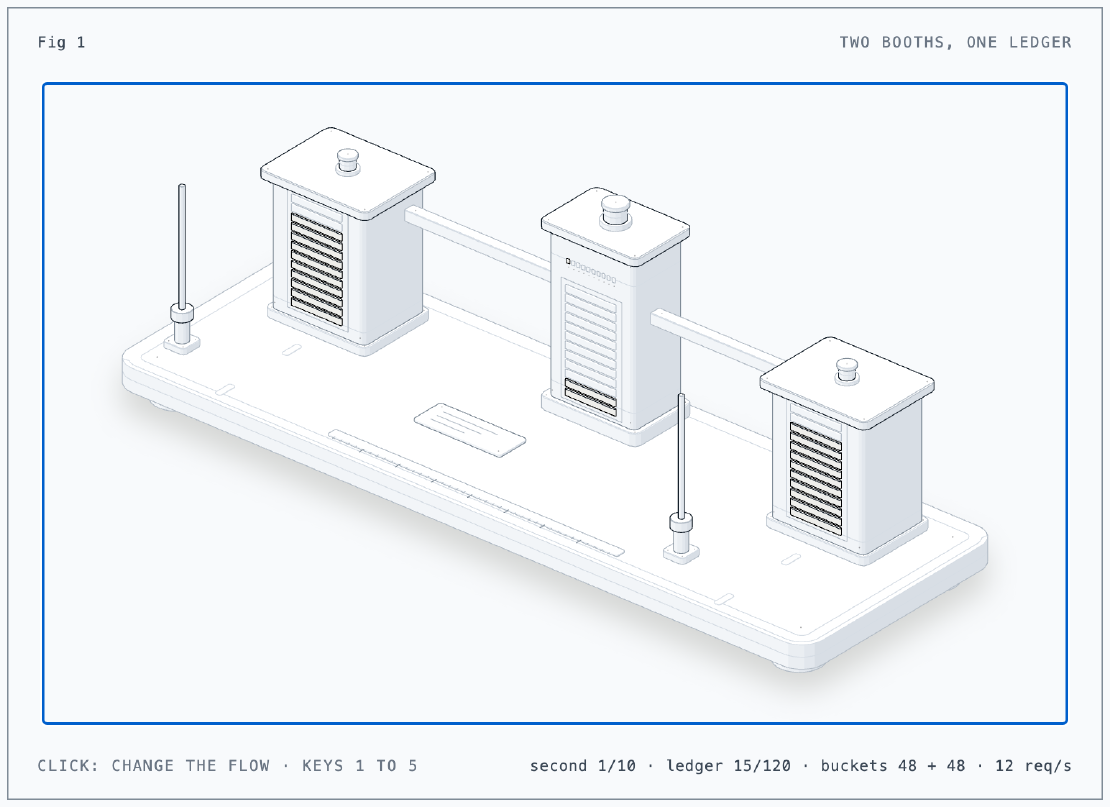Click the "second 1/10" status readout

(x=583, y=766)
